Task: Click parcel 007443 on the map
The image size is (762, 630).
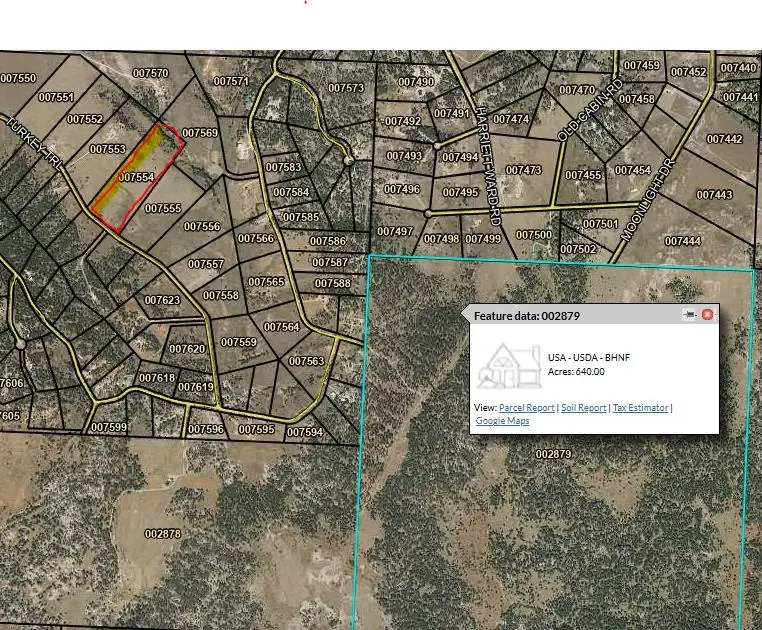Action: click(x=713, y=195)
